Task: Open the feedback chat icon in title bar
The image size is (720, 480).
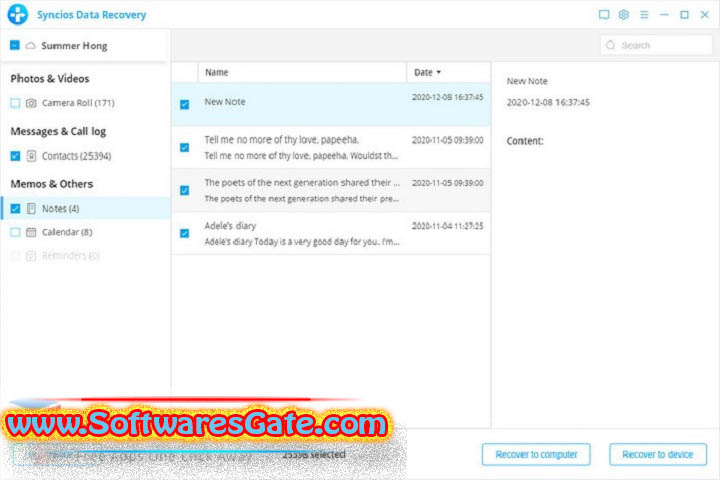Action: tap(604, 15)
